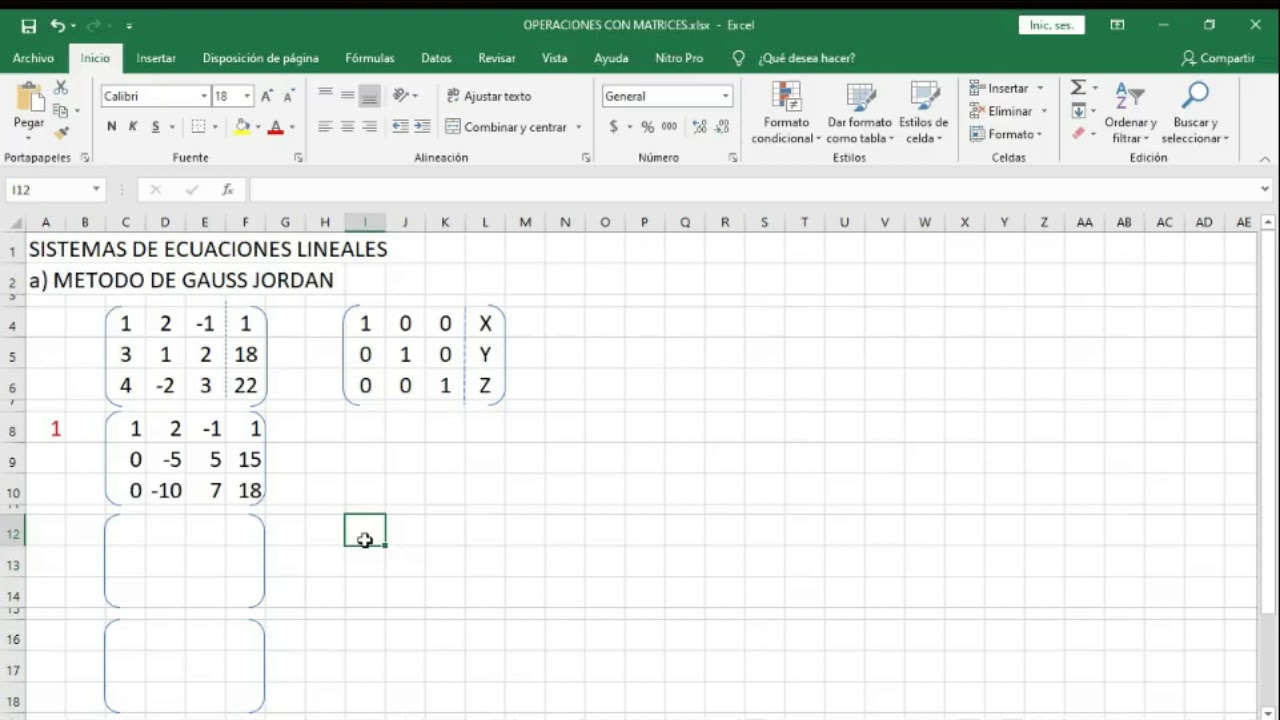The height and width of the screenshot is (720, 1280).
Task: Align text to middle vertically
Action: [347, 95]
